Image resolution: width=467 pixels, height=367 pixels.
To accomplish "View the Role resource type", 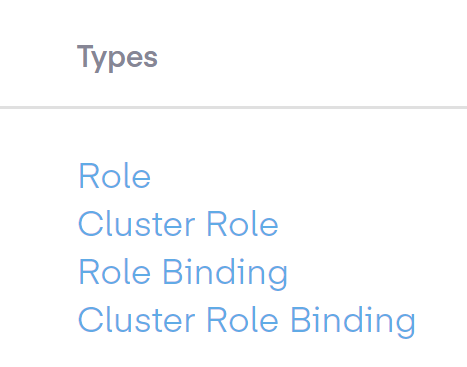I will click(x=115, y=176).
